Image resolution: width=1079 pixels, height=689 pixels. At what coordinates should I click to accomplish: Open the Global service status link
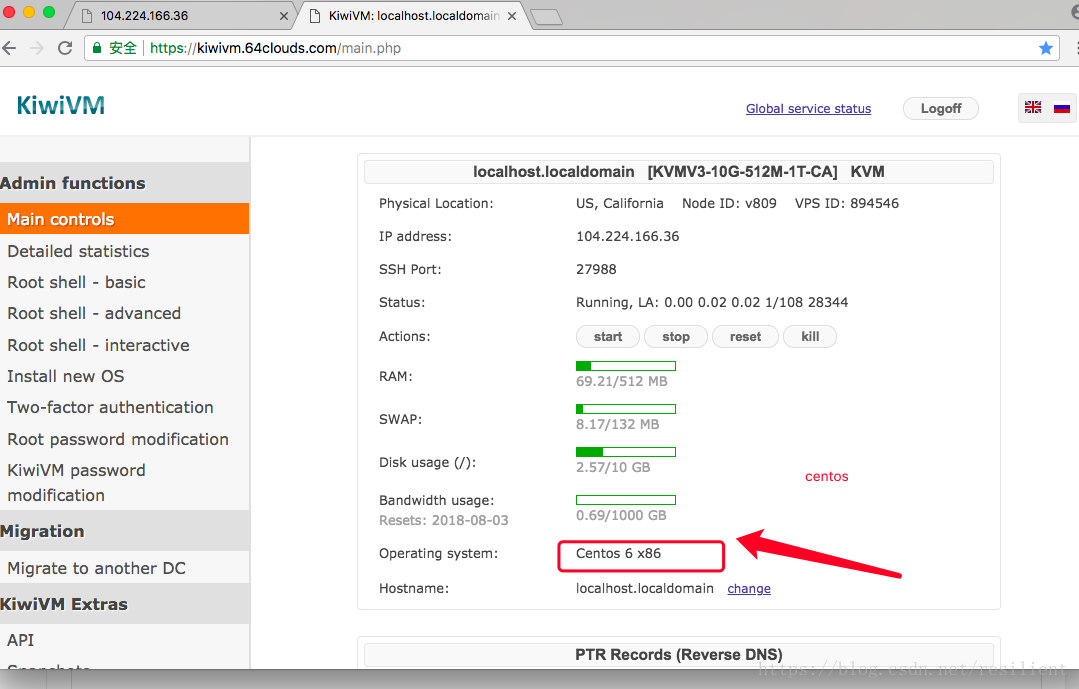tap(809, 109)
